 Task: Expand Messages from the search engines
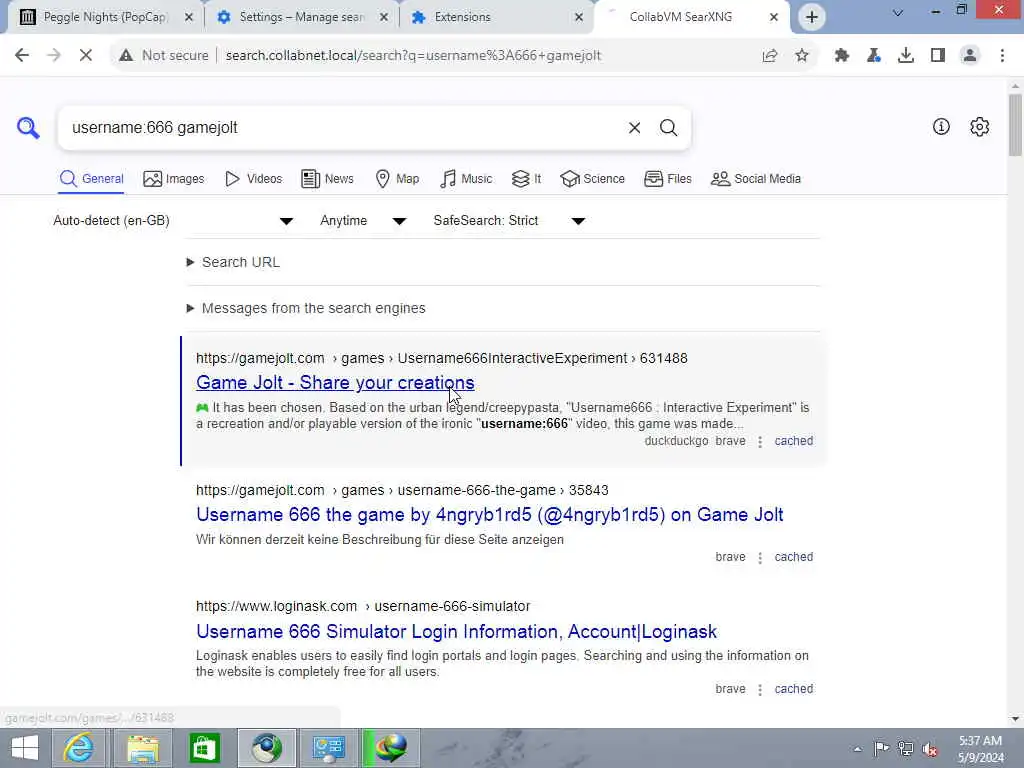(x=306, y=308)
